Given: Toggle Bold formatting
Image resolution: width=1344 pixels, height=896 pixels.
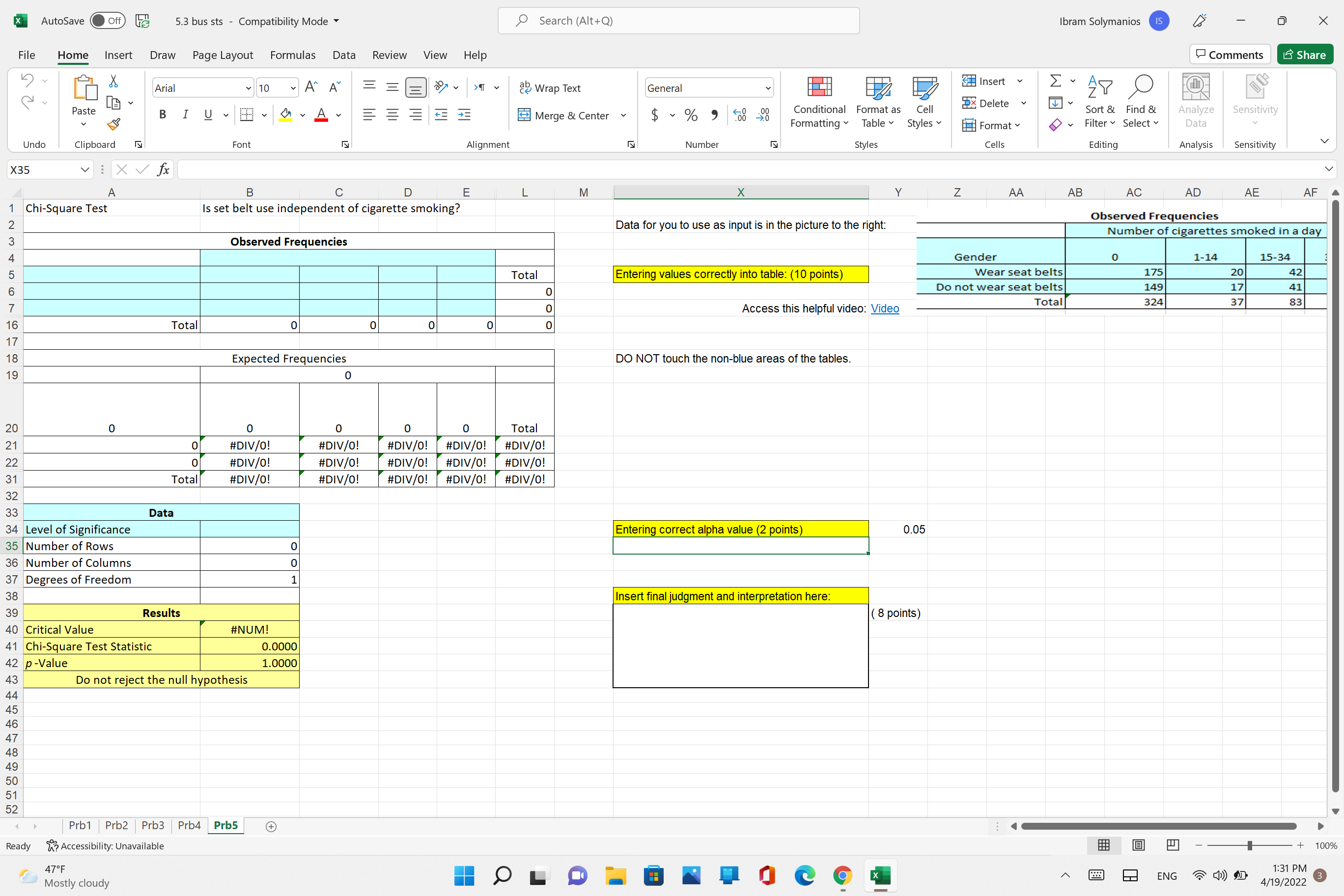Looking at the screenshot, I should coord(162,115).
